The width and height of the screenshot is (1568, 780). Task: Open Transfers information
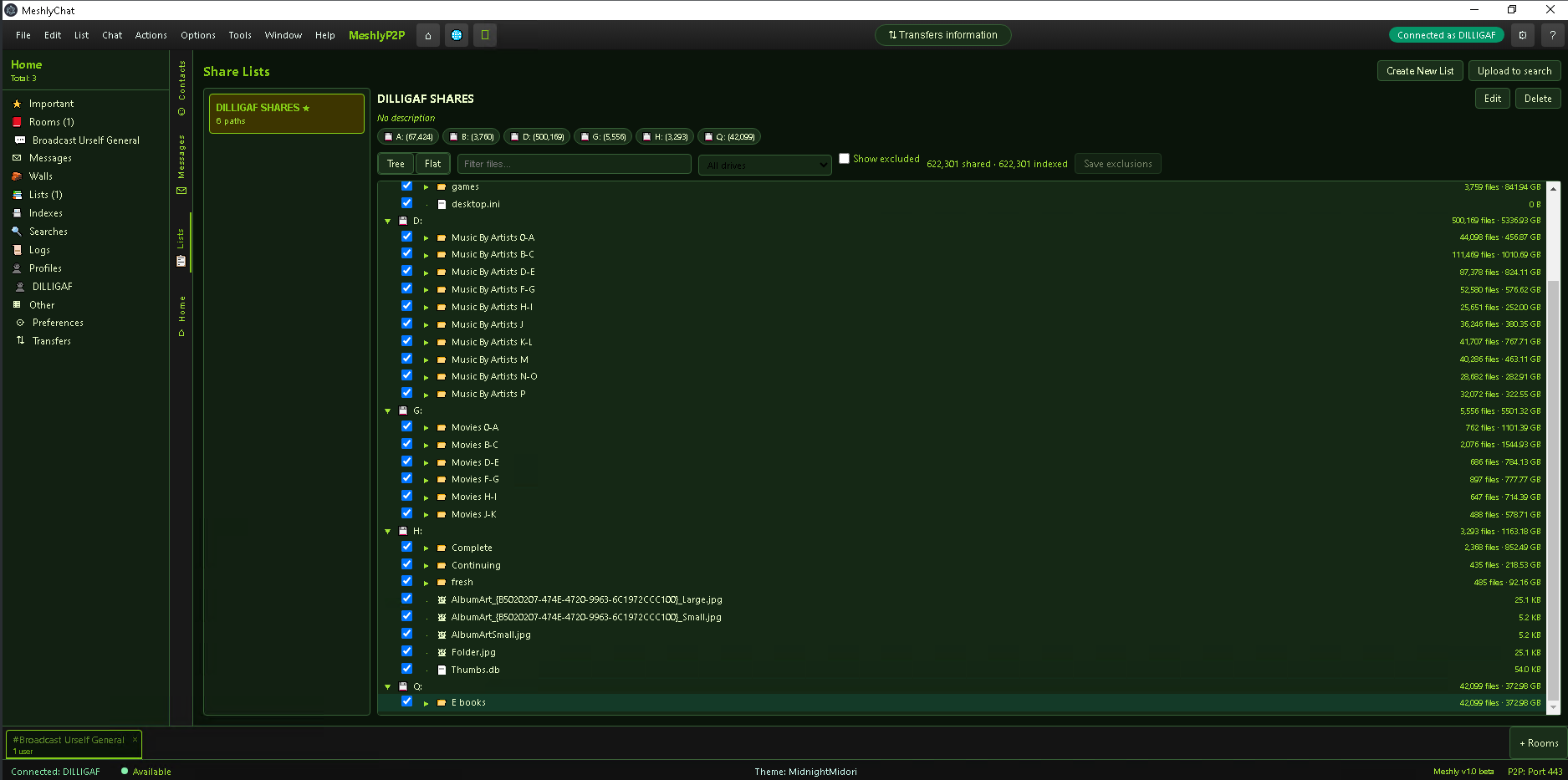tap(942, 35)
